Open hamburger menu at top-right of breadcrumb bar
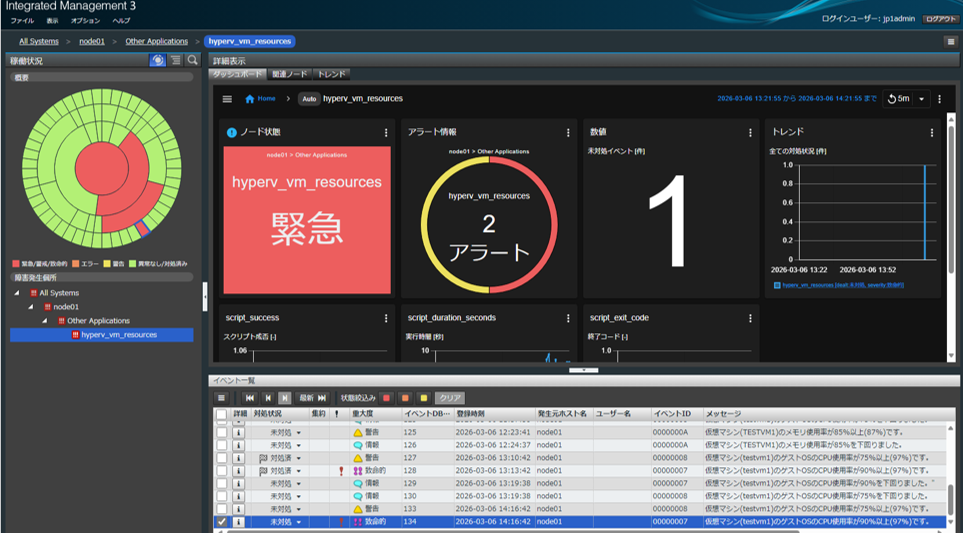The height and width of the screenshot is (533, 963). (951, 42)
